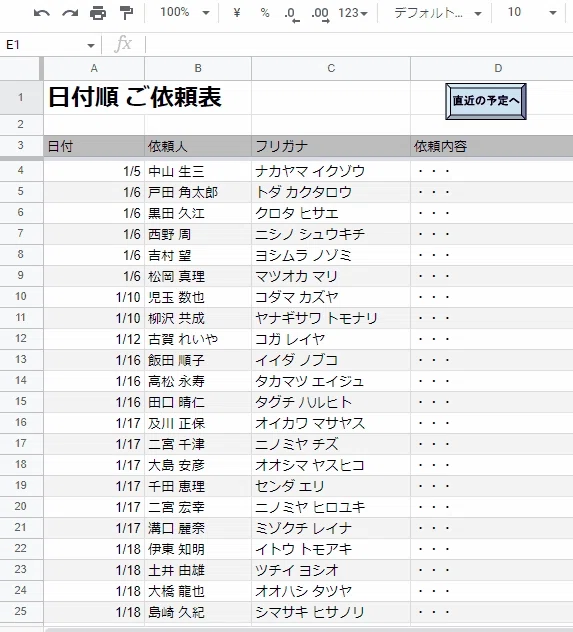Select column C header
The width and height of the screenshot is (573, 632).
click(x=331, y=69)
